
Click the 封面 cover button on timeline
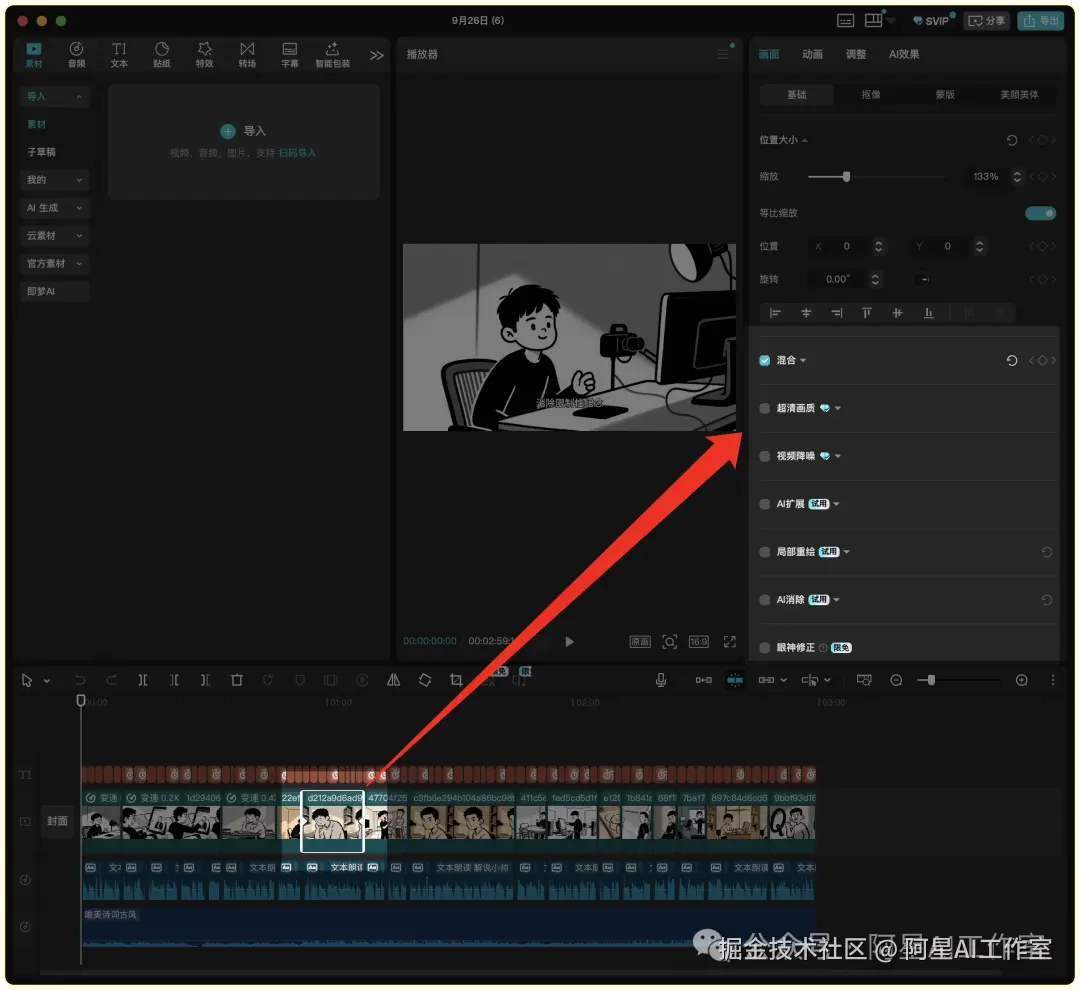click(x=57, y=821)
